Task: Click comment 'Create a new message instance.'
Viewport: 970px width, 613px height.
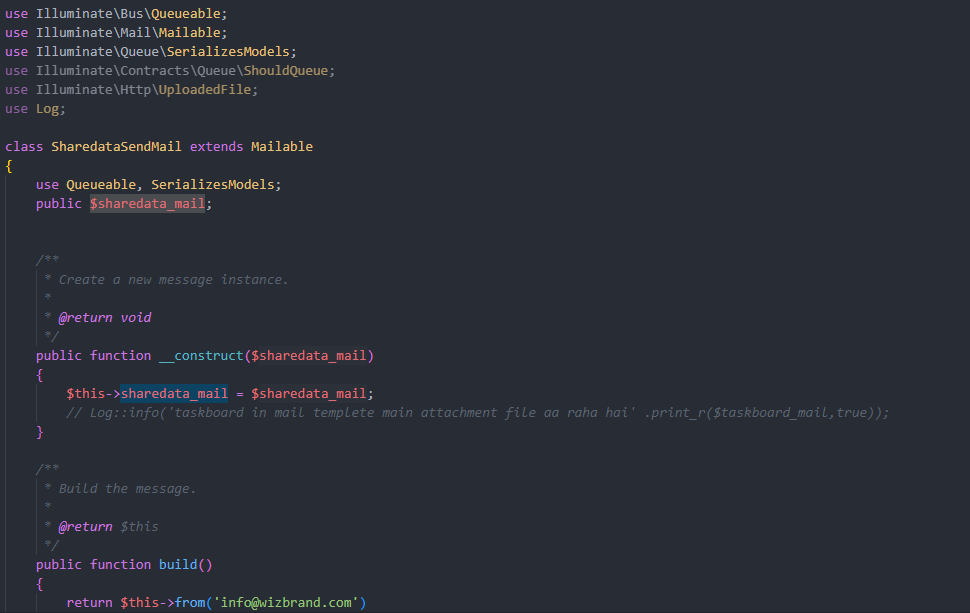Action: pos(173,280)
